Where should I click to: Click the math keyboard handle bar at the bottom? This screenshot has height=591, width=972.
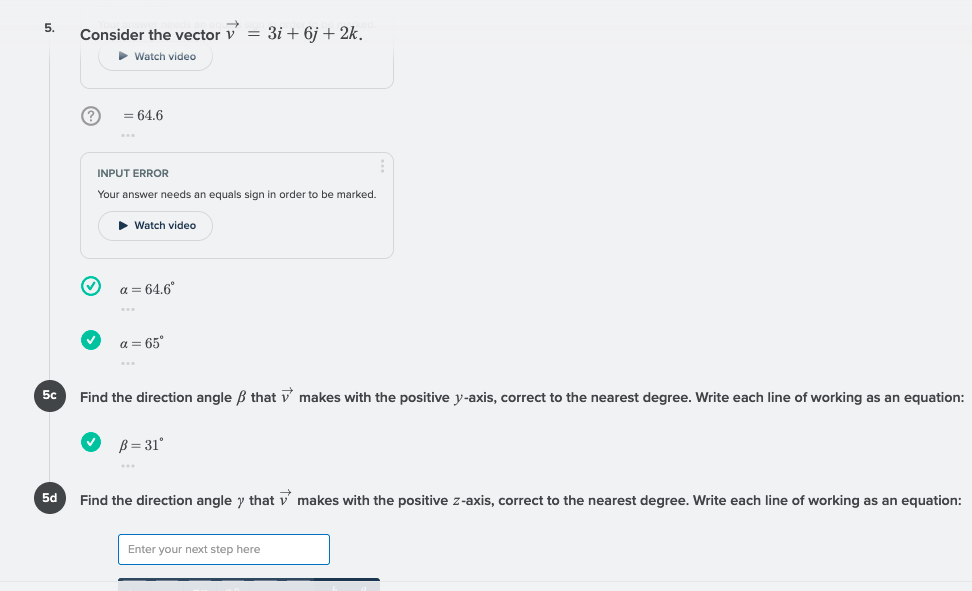point(249,582)
